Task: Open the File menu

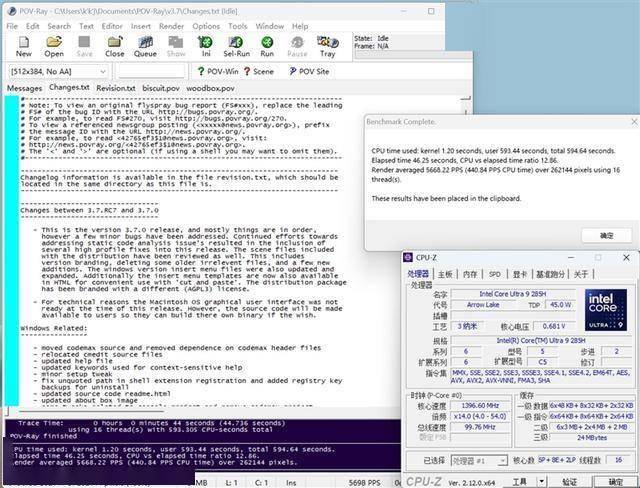Action: (12, 26)
